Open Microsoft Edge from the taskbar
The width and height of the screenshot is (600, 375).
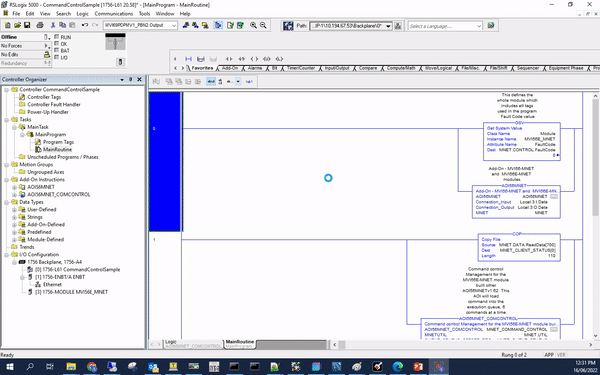tap(398, 367)
